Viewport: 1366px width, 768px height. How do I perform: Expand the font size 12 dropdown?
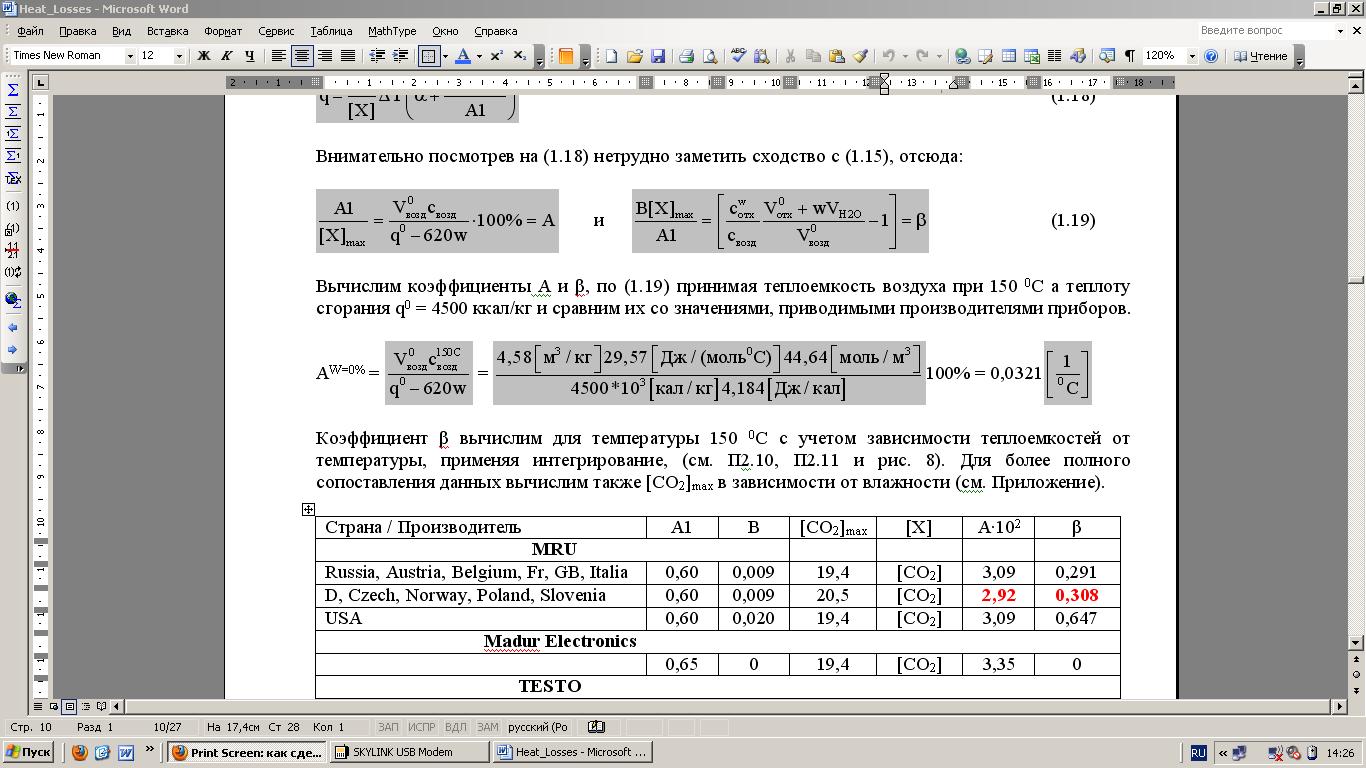tap(179, 56)
